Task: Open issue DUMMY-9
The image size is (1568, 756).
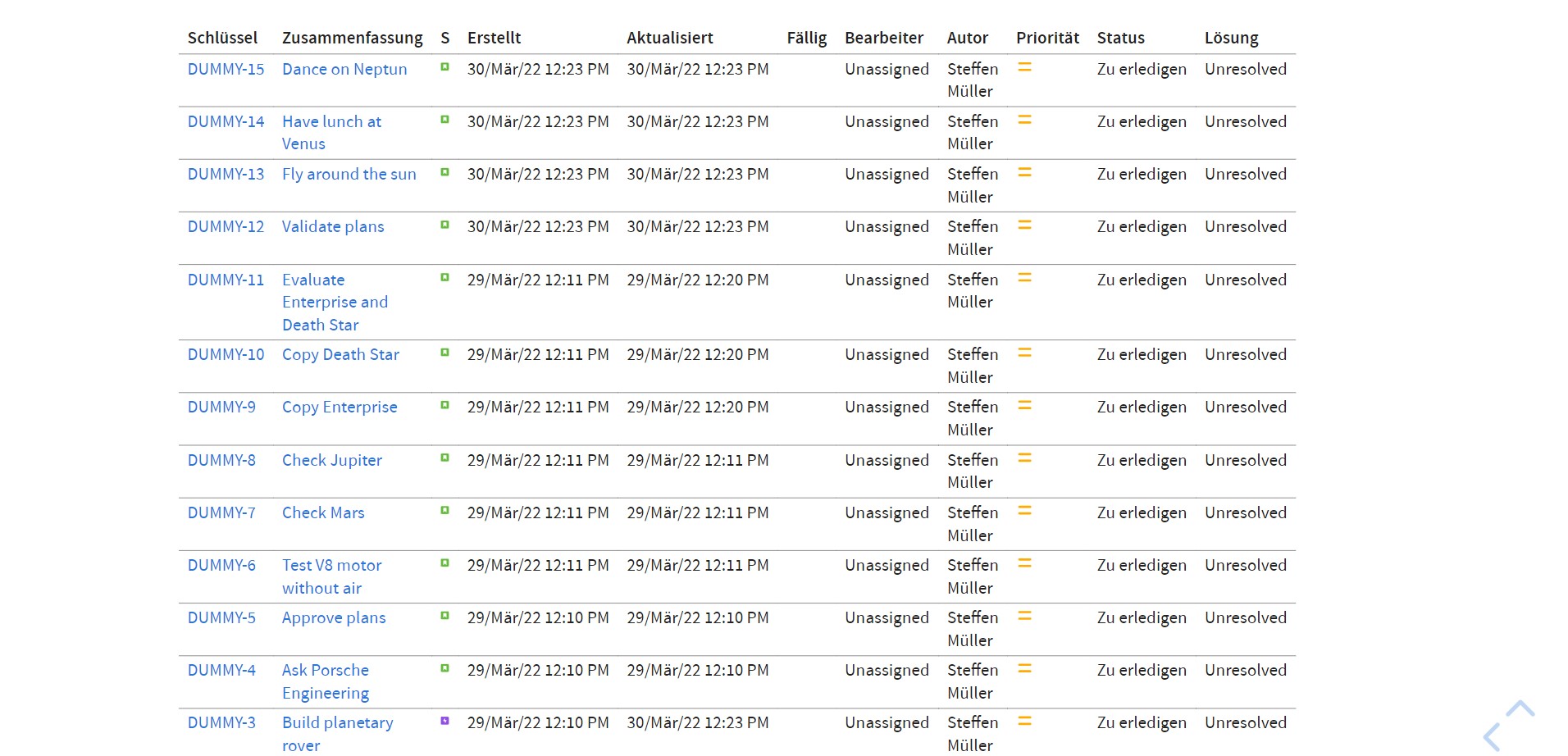Action: 221,407
